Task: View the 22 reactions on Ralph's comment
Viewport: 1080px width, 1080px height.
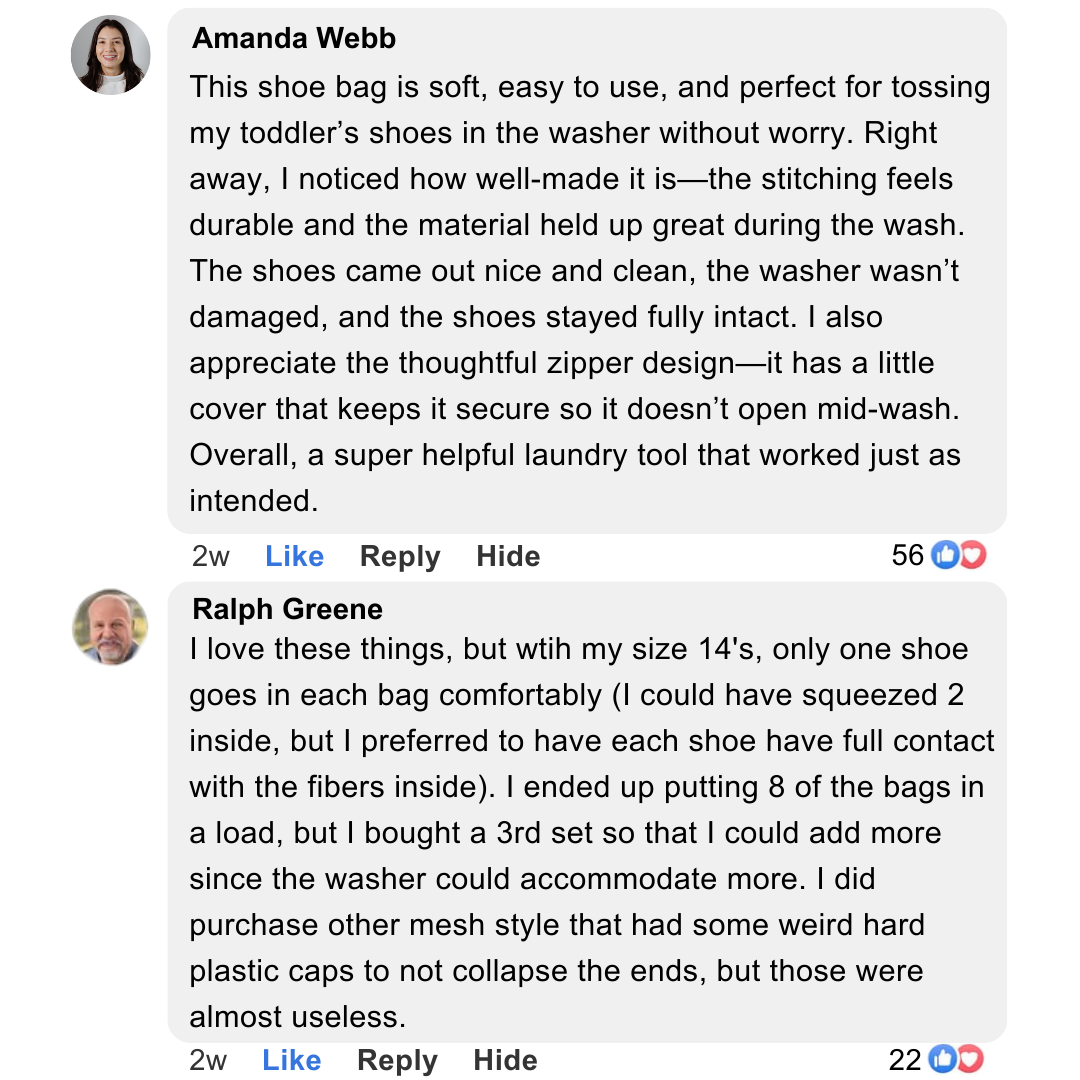Action: [905, 1059]
